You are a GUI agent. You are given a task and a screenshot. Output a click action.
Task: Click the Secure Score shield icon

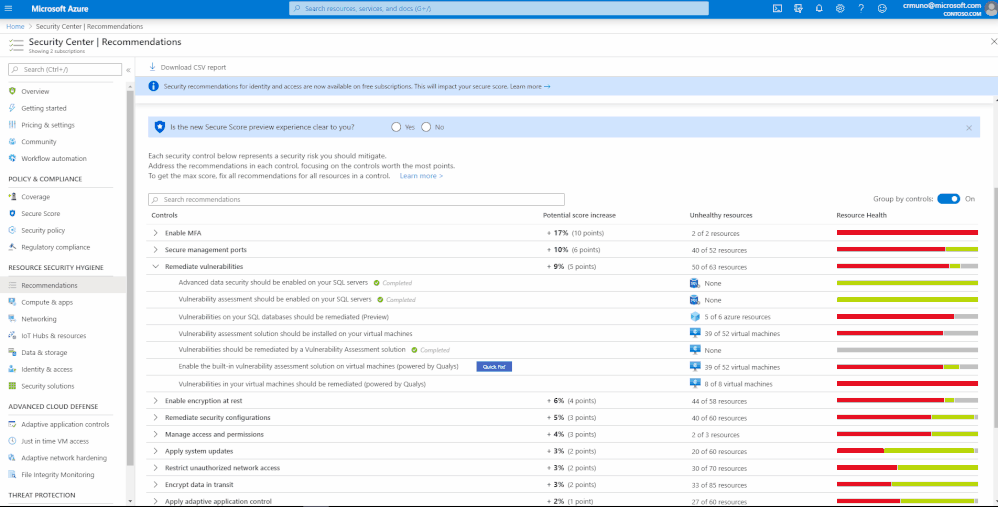pos(12,214)
